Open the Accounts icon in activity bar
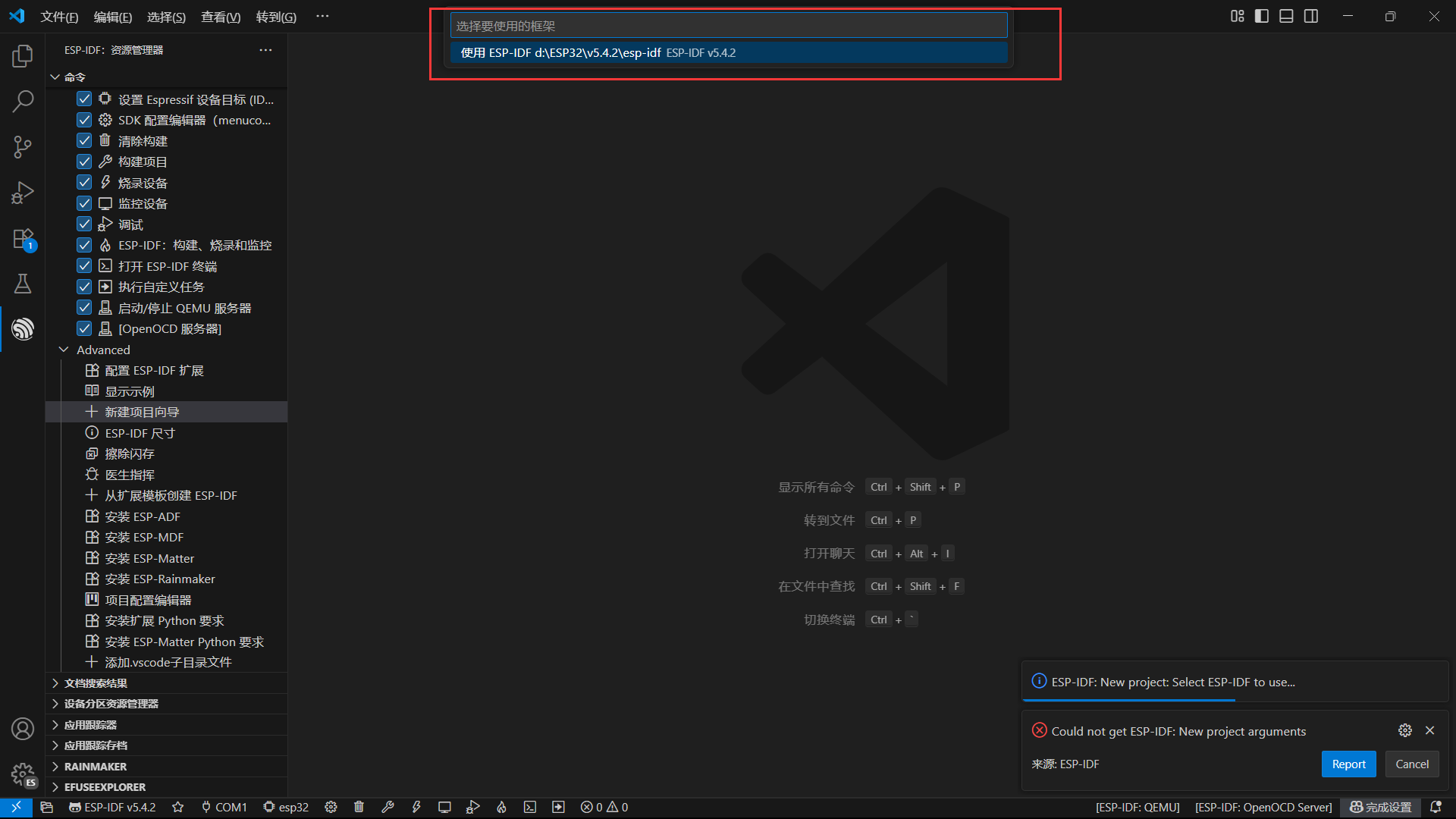The height and width of the screenshot is (819, 1456). (x=23, y=729)
